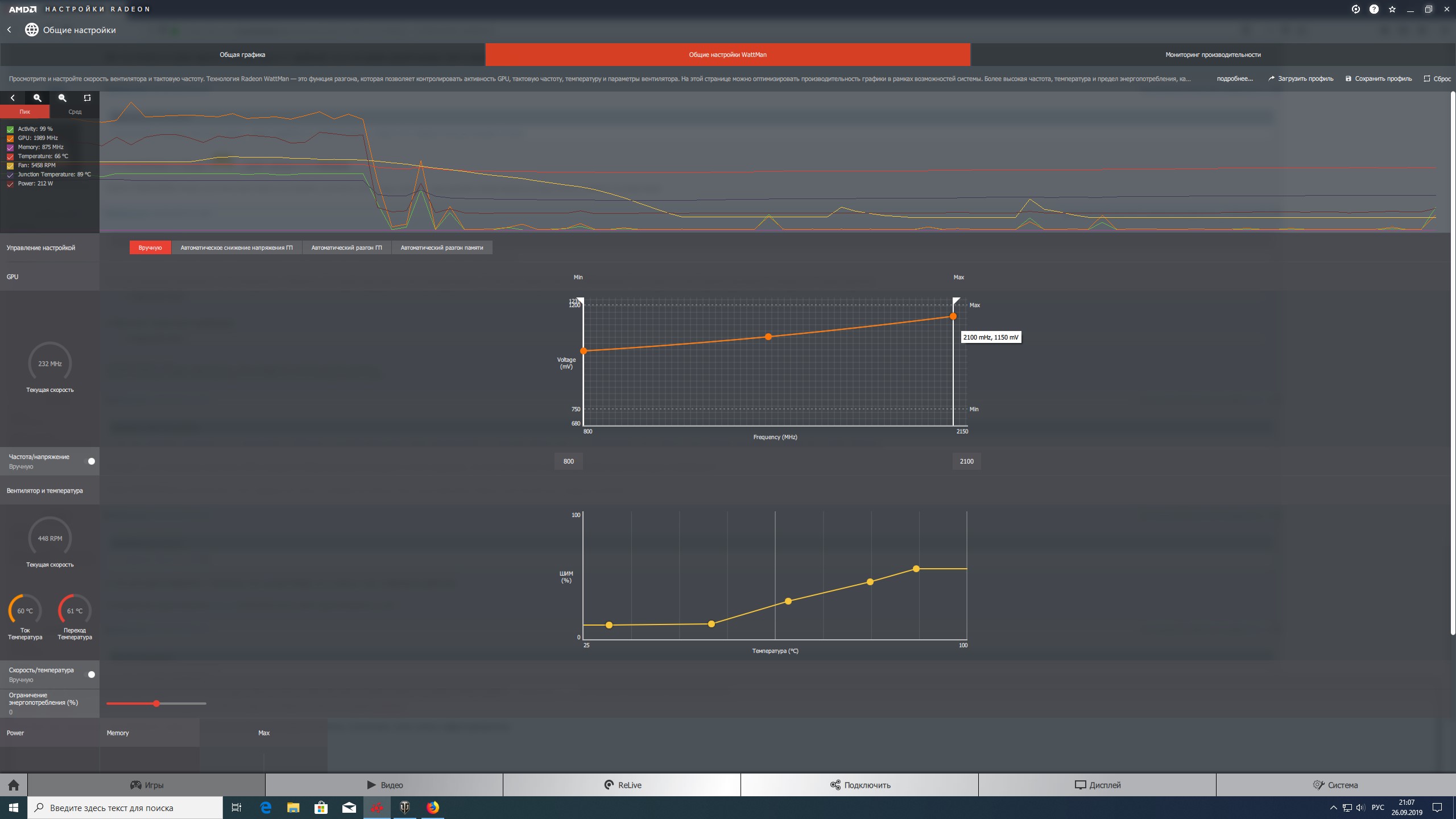1456x819 pixels.
Task: Go back using the arrow near Общие настройки
Action: [9, 30]
